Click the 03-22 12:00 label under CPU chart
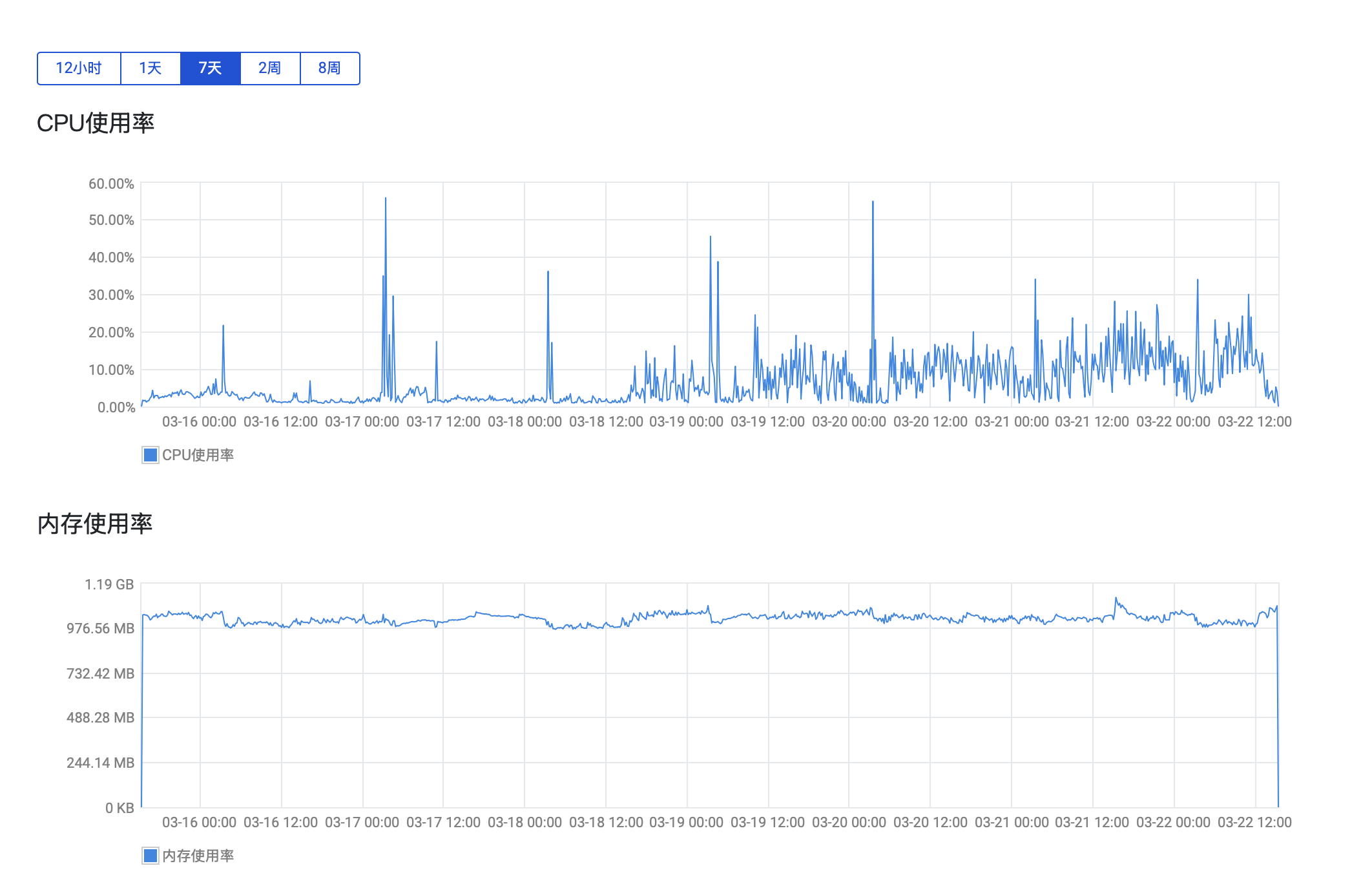Image resolution: width=1372 pixels, height=888 pixels. click(1254, 422)
